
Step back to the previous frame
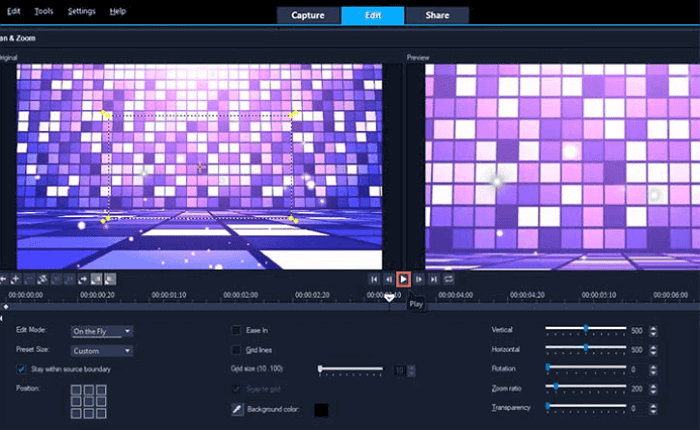[x=388, y=281]
